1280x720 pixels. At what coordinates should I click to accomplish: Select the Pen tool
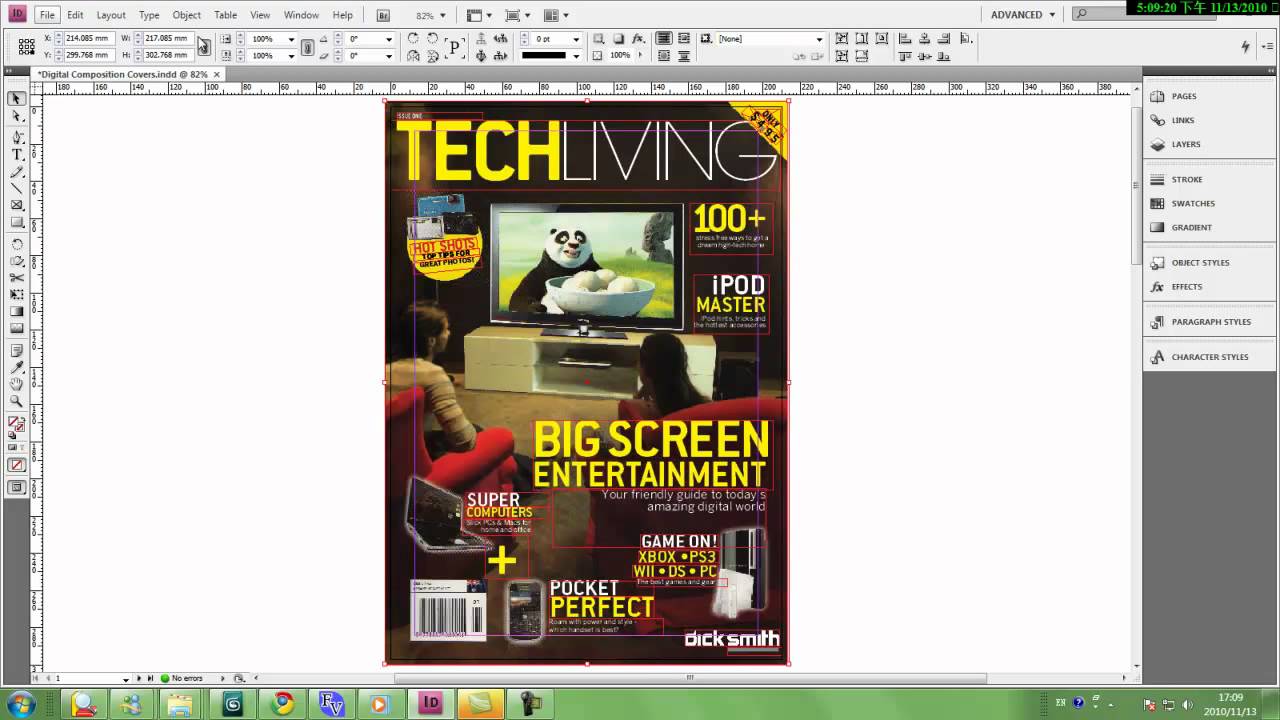17,136
